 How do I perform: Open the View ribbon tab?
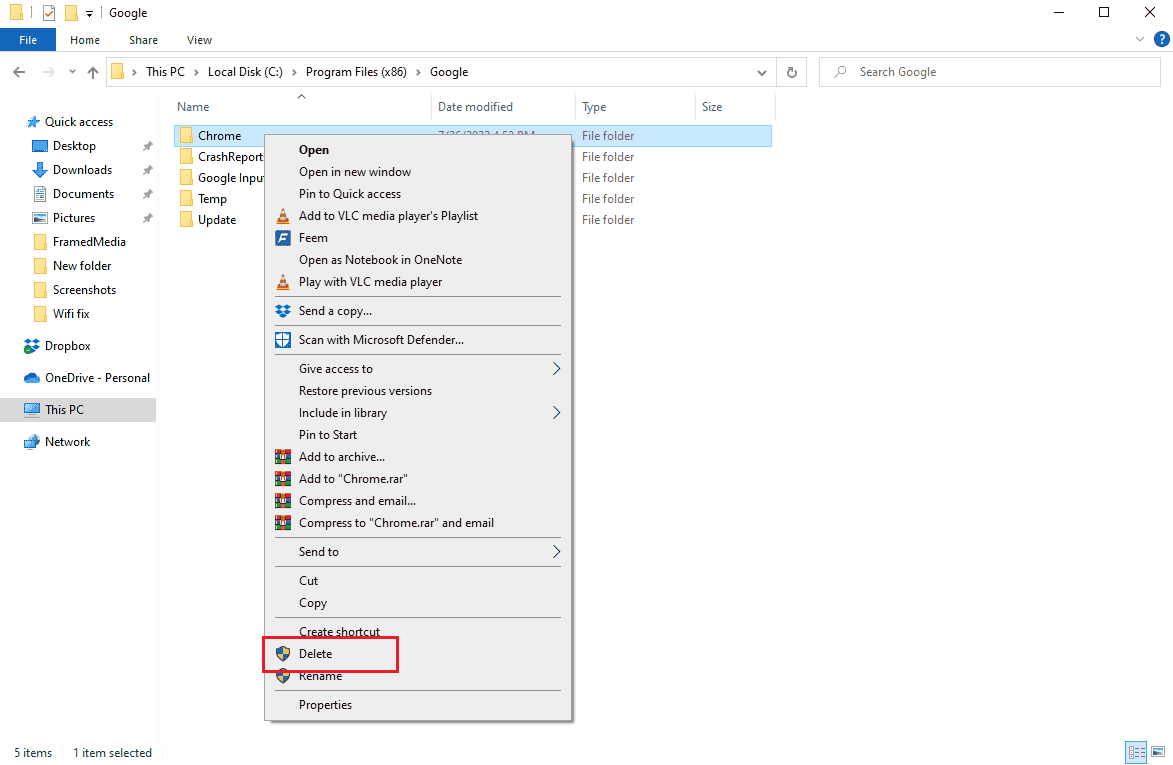click(199, 40)
